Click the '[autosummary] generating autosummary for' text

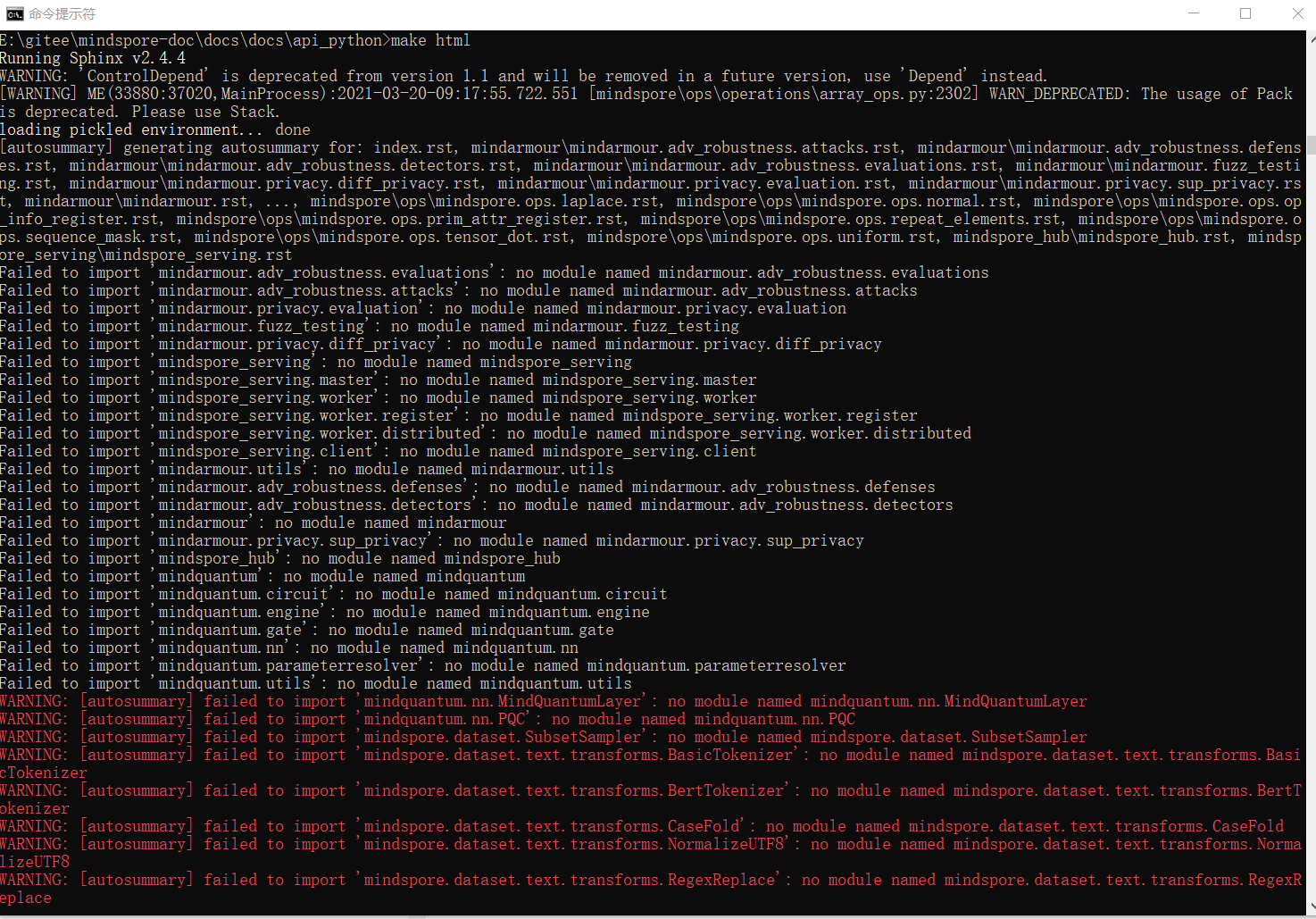[182, 147]
